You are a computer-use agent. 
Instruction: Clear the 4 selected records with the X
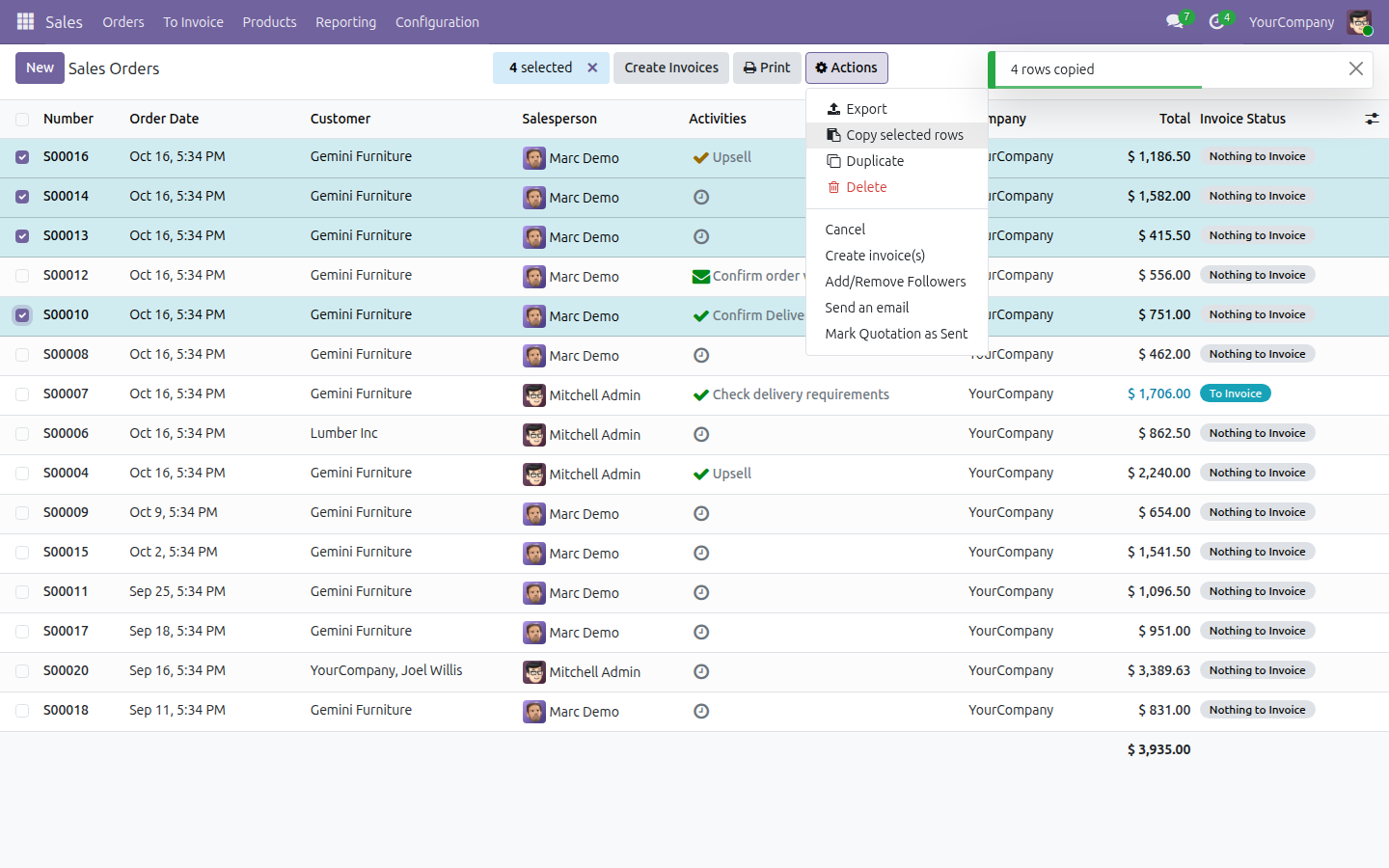point(592,68)
